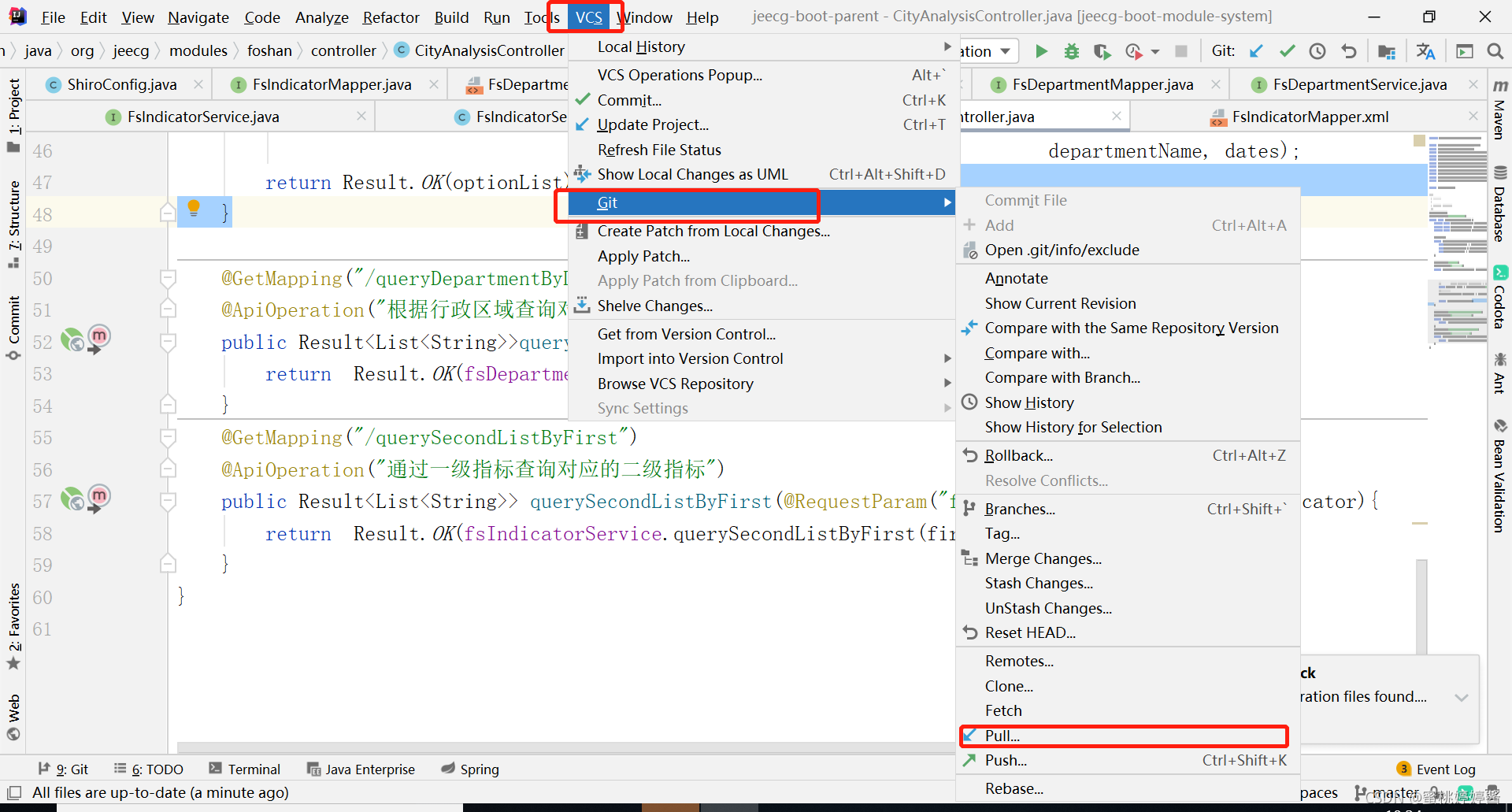Screen dimensions: 1512x812
Task: Collapse code fold at line 57
Action: pyautogui.click(x=168, y=501)
